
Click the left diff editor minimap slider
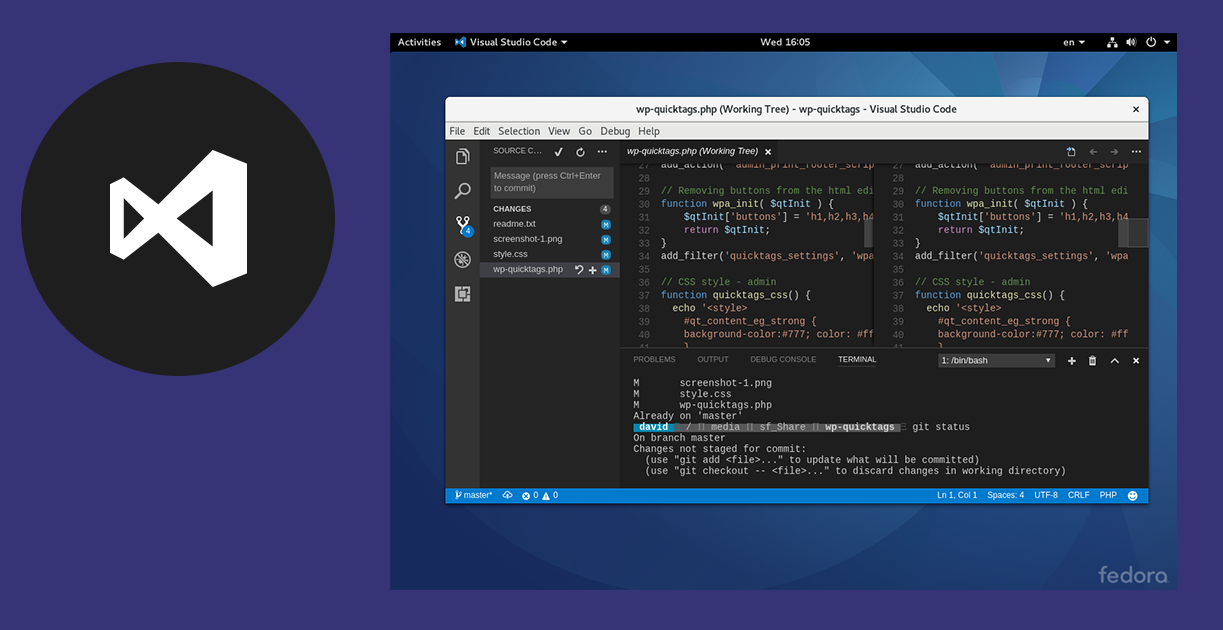[869, 233]
